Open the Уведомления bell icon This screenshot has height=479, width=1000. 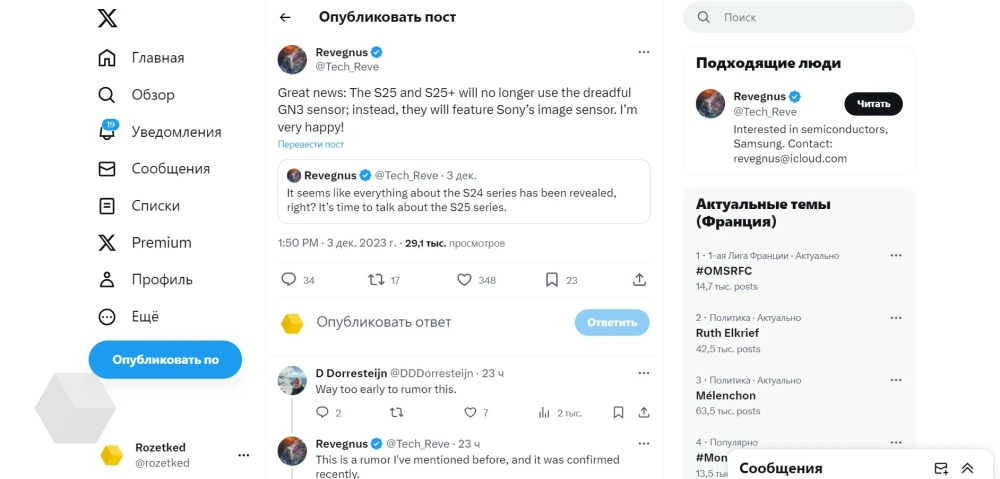pyautogui.click(x=107, y=132)
